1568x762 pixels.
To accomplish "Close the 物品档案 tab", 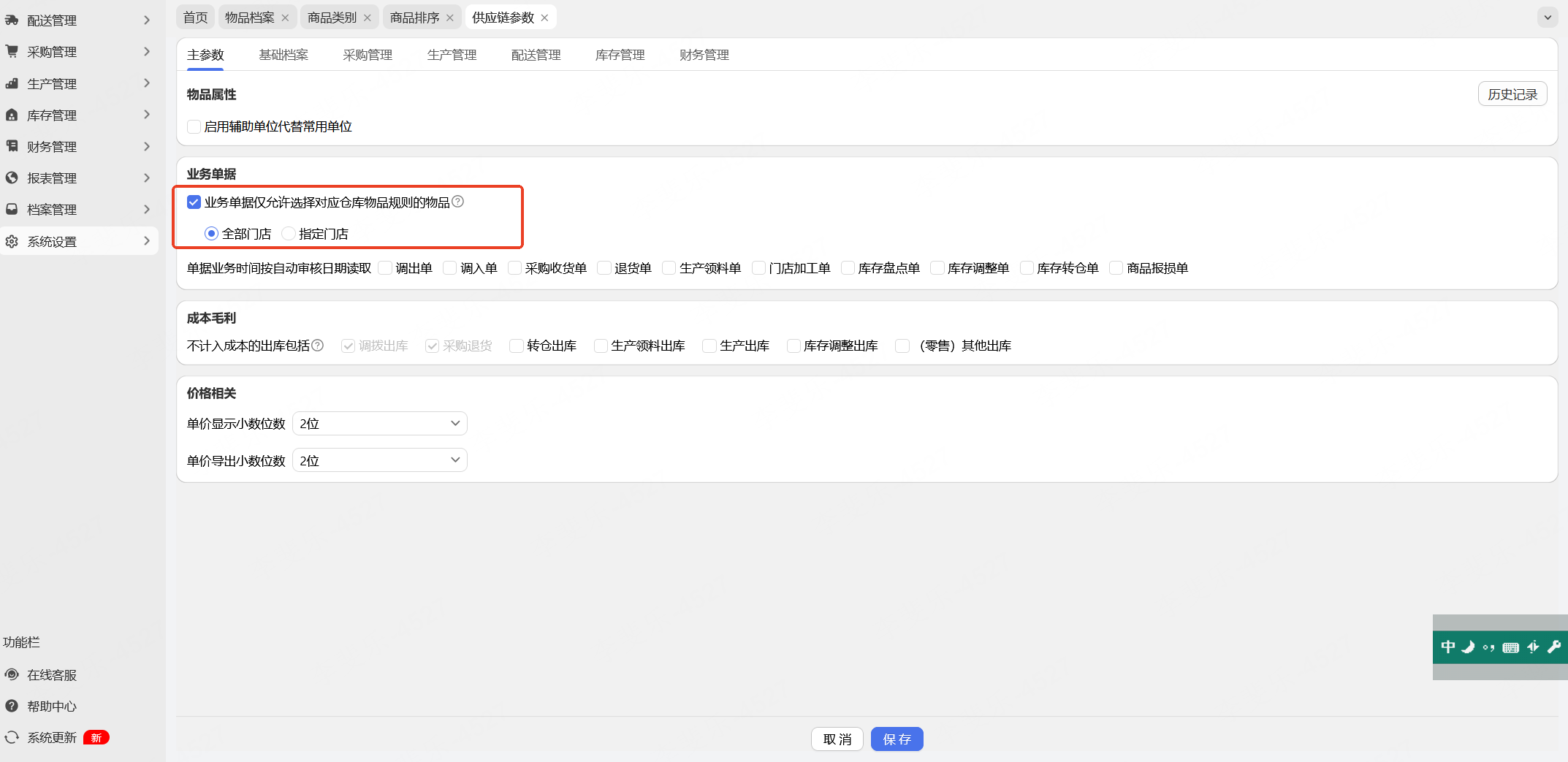I will tap(285, 18).
